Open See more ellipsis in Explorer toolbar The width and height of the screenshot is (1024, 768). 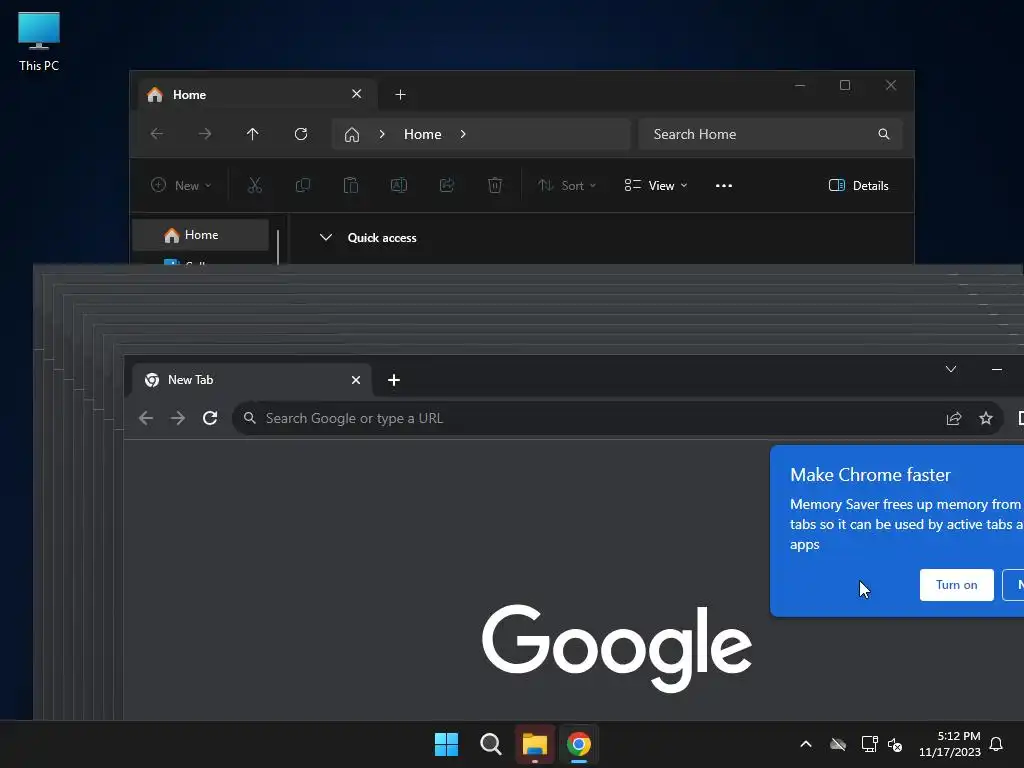click(724, 185)
